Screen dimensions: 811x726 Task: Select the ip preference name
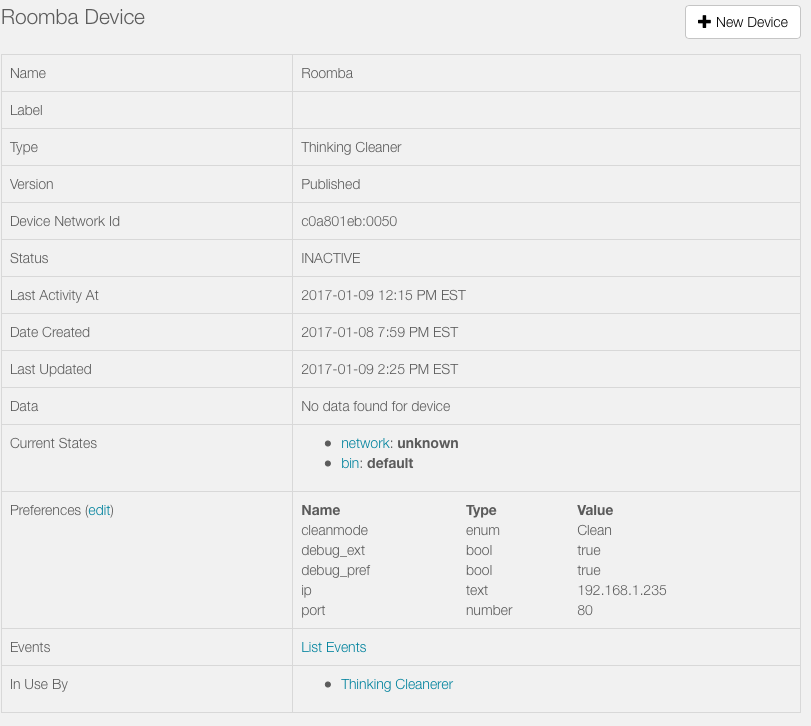pos(306,591)
